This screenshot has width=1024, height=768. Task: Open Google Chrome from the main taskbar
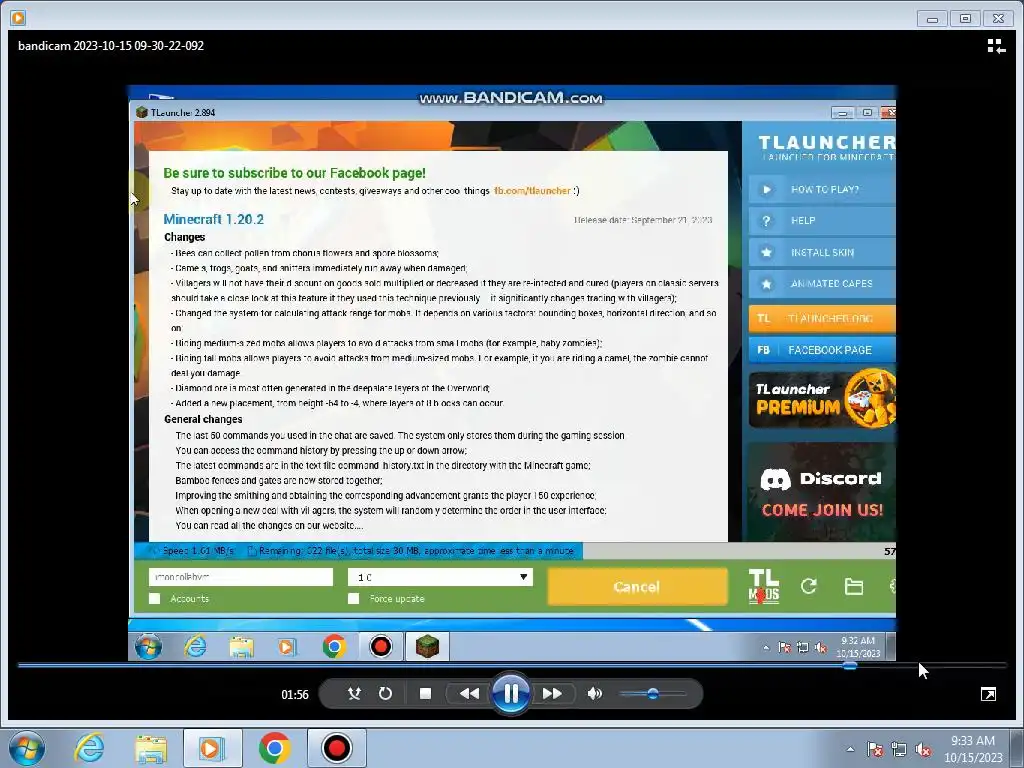pyautogui.click(x=274, y=748)
